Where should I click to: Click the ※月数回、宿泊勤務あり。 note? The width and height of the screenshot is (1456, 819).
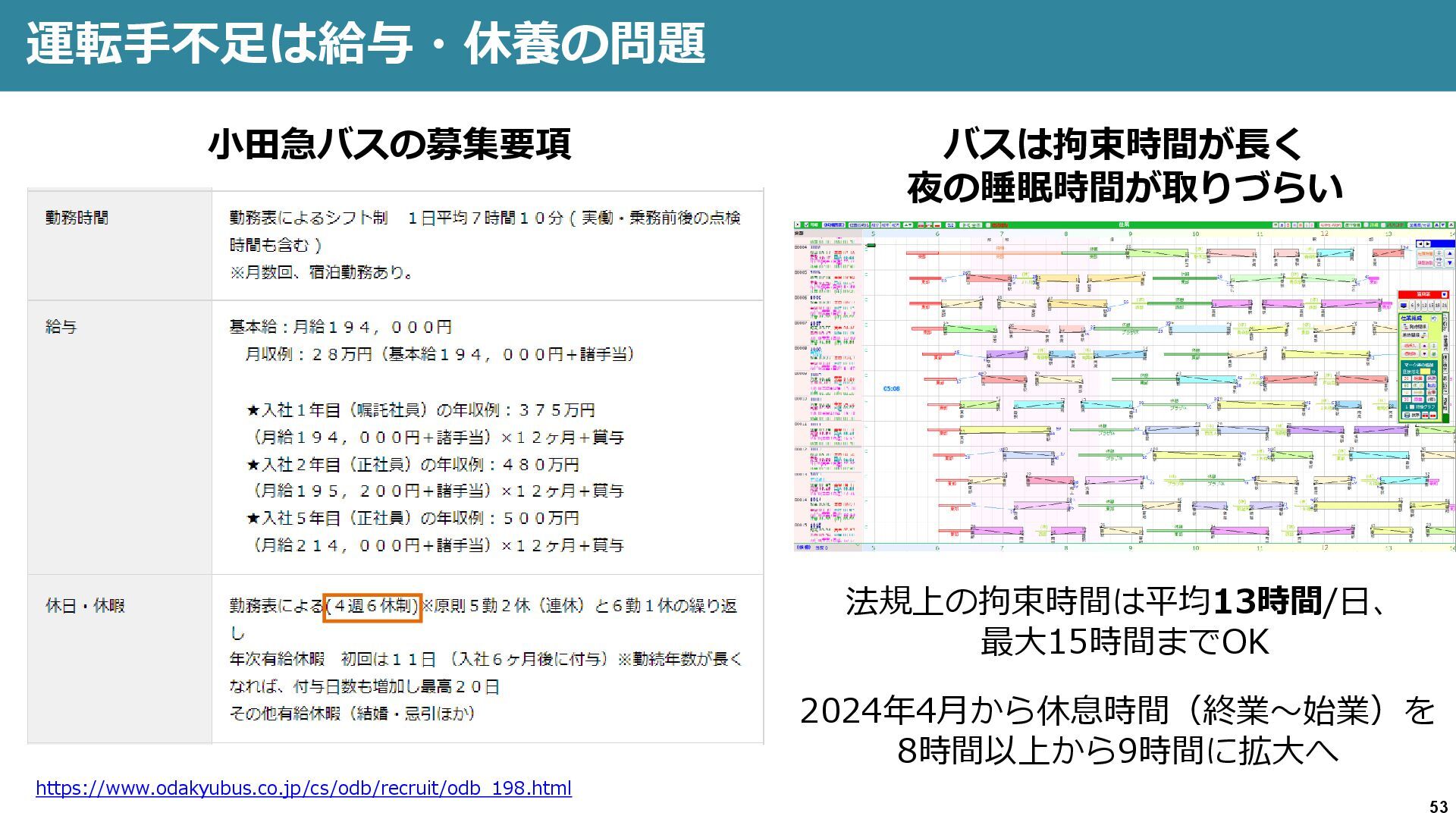[322, 272]
